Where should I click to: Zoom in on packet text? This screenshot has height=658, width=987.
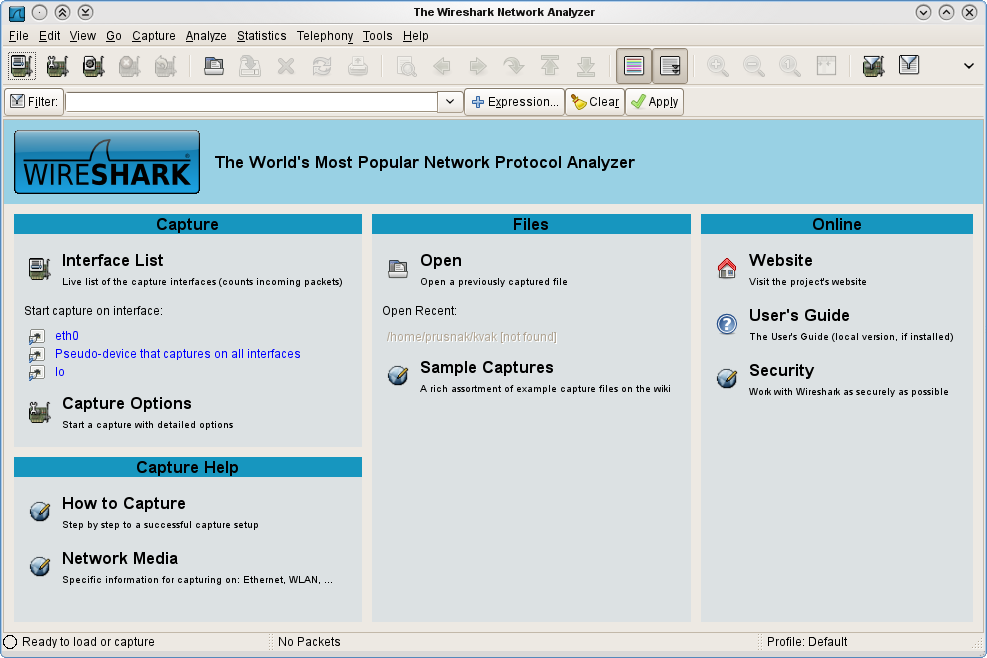click(x=718, y=65)
